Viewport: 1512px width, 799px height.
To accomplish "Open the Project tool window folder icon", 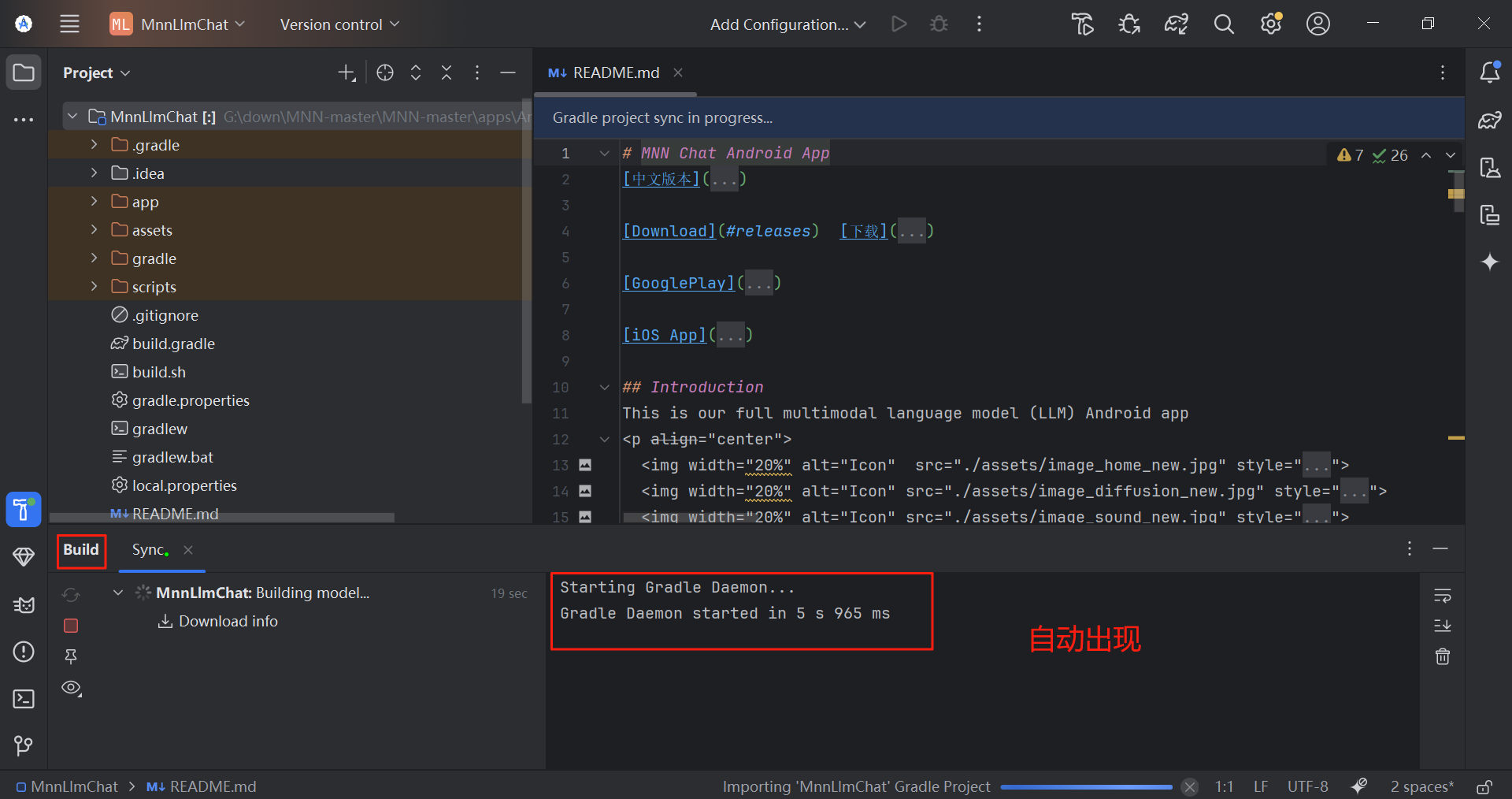I will pyautogui.click(x=24, y=73).
